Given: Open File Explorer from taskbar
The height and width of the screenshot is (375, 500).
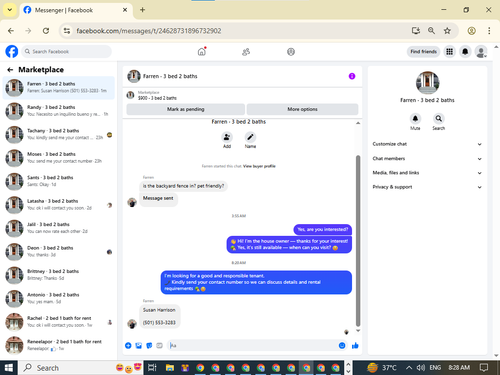Looking at the screenshot, I should pyautogui.click(x=170, y=368).
